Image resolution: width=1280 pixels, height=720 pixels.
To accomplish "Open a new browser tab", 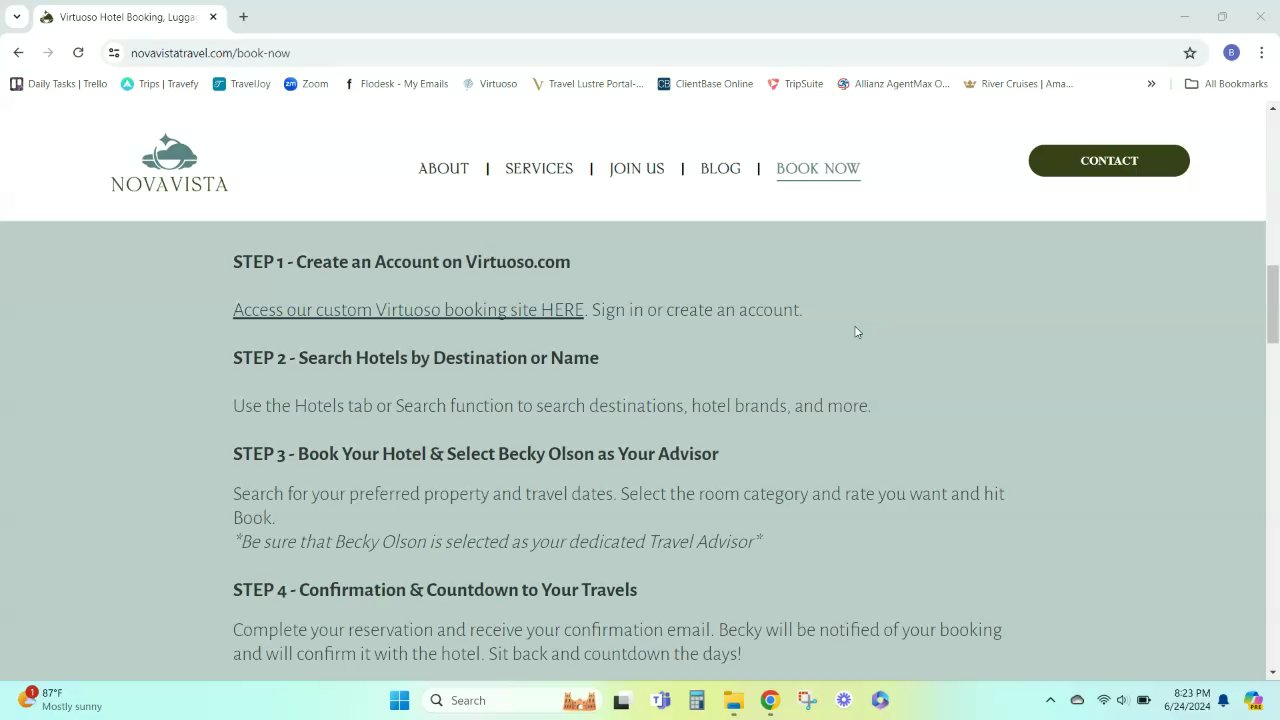I will pyautogui.click(x=243, y=17).
